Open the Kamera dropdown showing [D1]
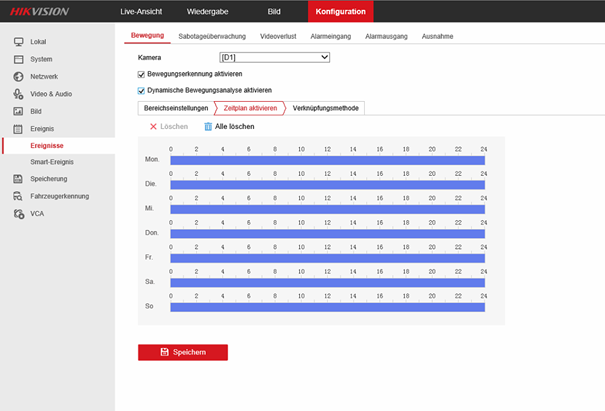Viewport: 605px width, 411px height. 274,58
